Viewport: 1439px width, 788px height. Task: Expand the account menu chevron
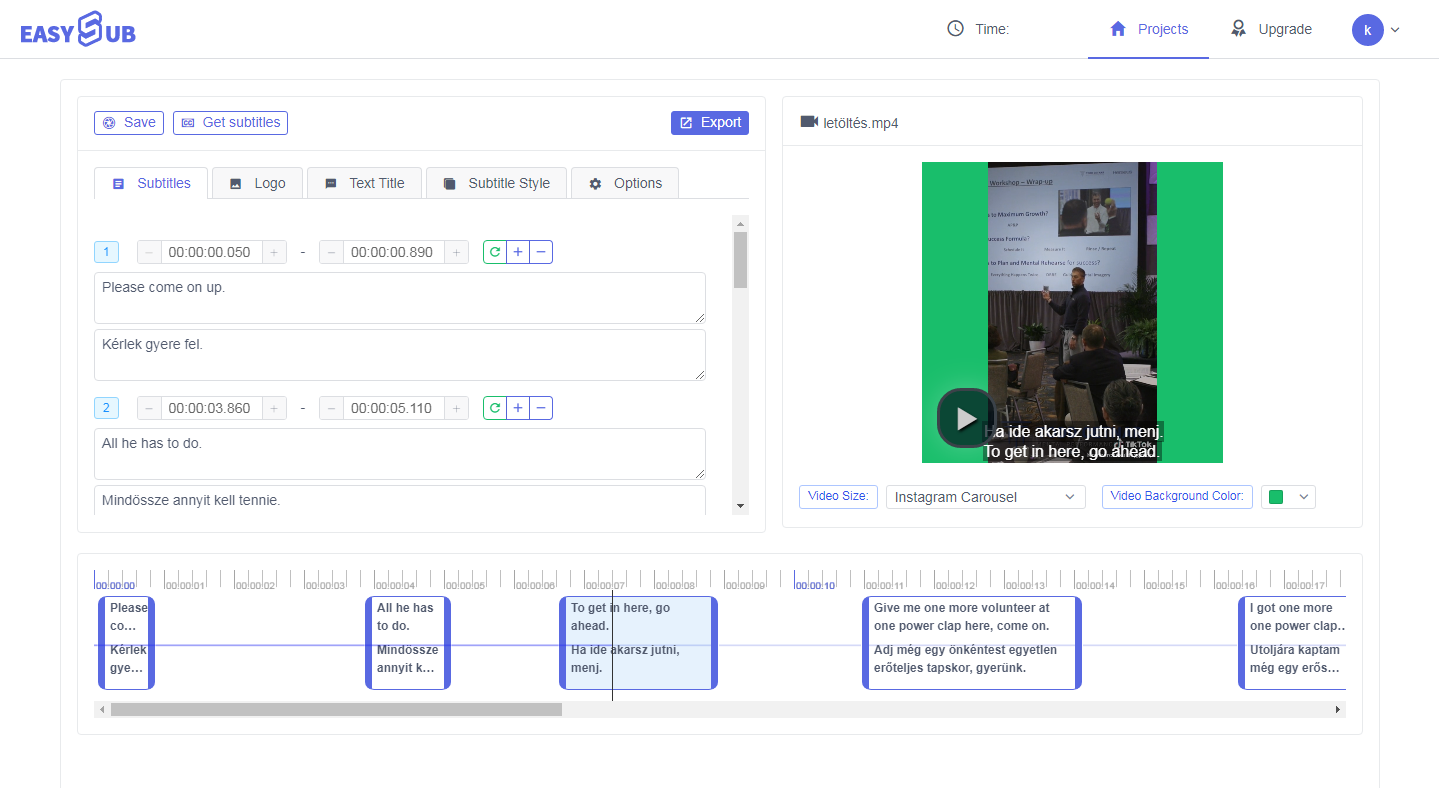pyautogui.click(x=1395, y=30)
